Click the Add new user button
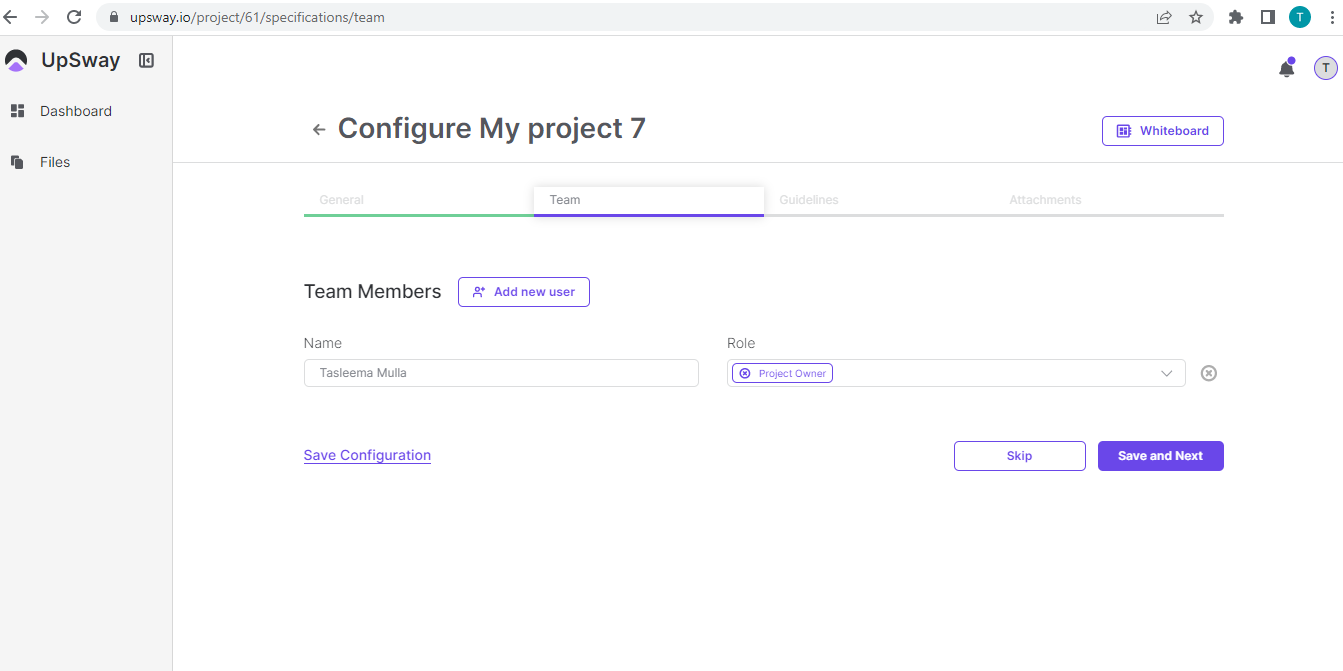This screenshot has height=671, width=1343. coord(523,292)
